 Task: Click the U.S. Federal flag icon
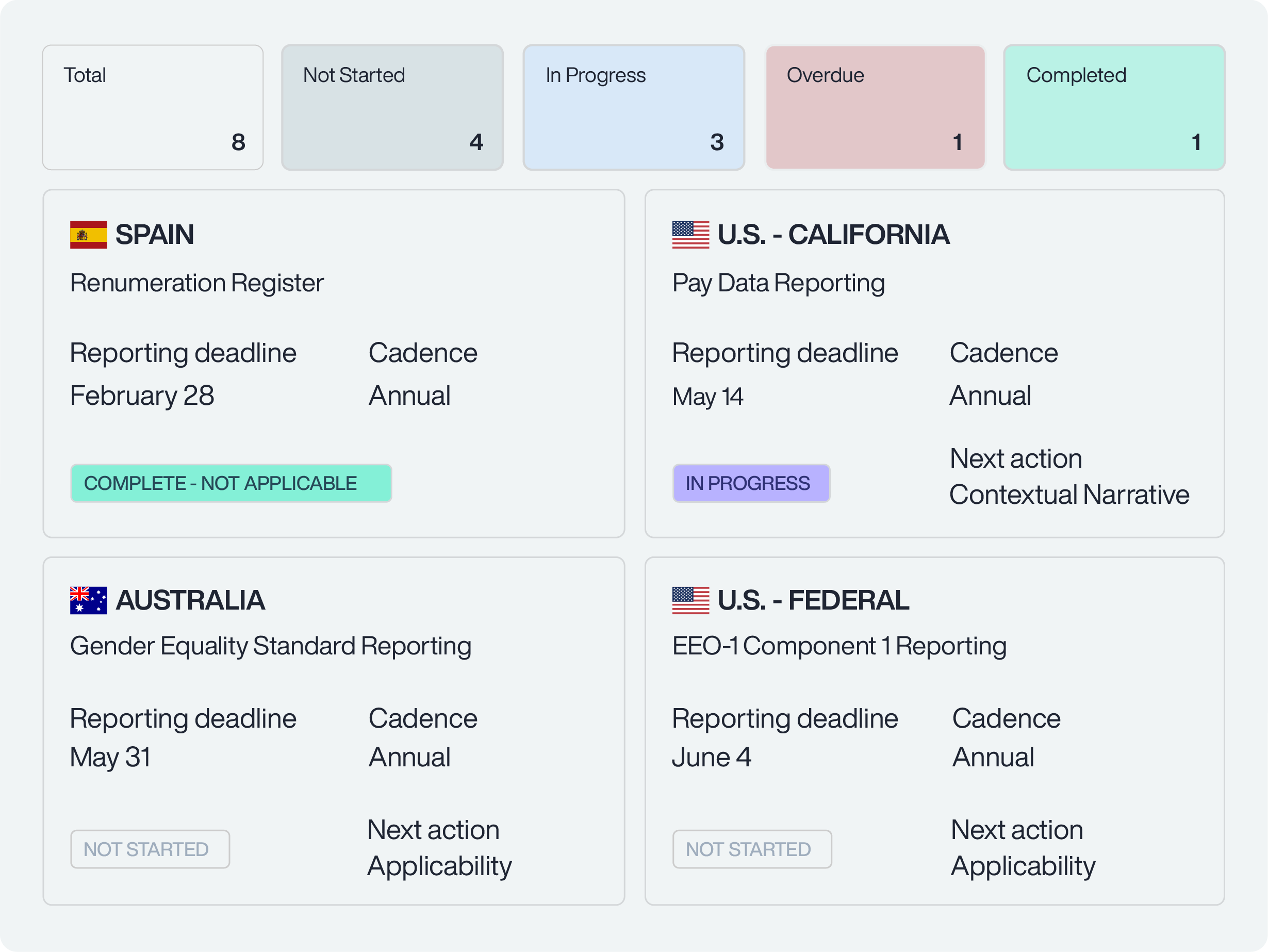click(691, 601)
